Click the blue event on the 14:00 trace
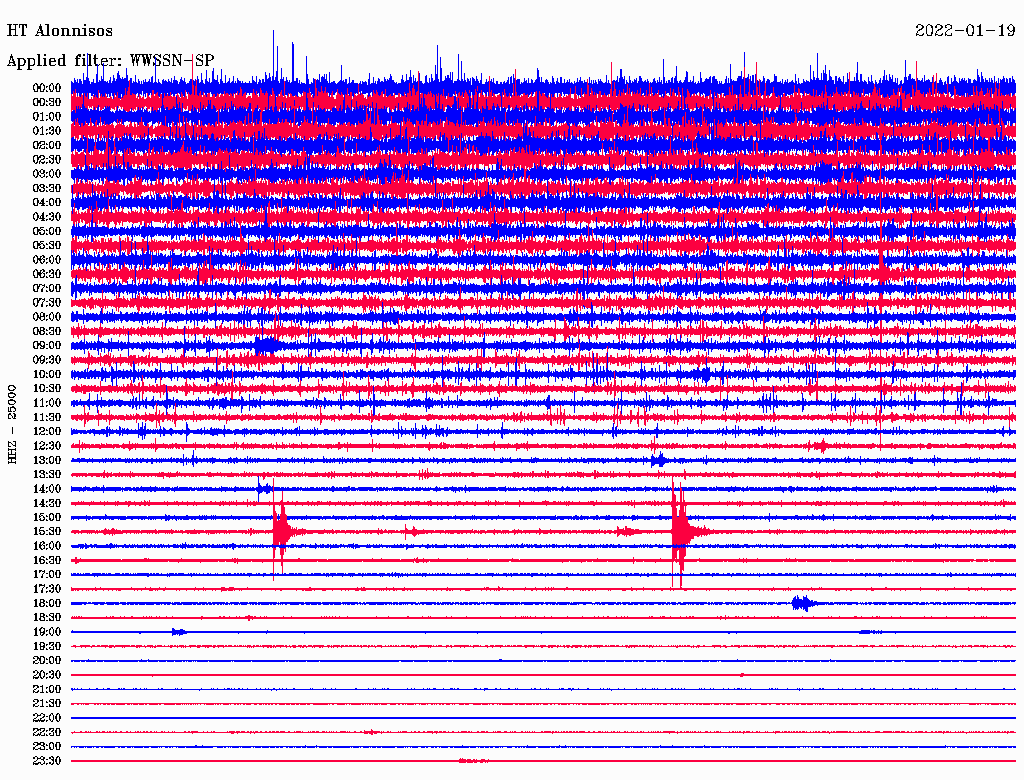The height and width of the screenshot is (780, 1024). [264, 489]
